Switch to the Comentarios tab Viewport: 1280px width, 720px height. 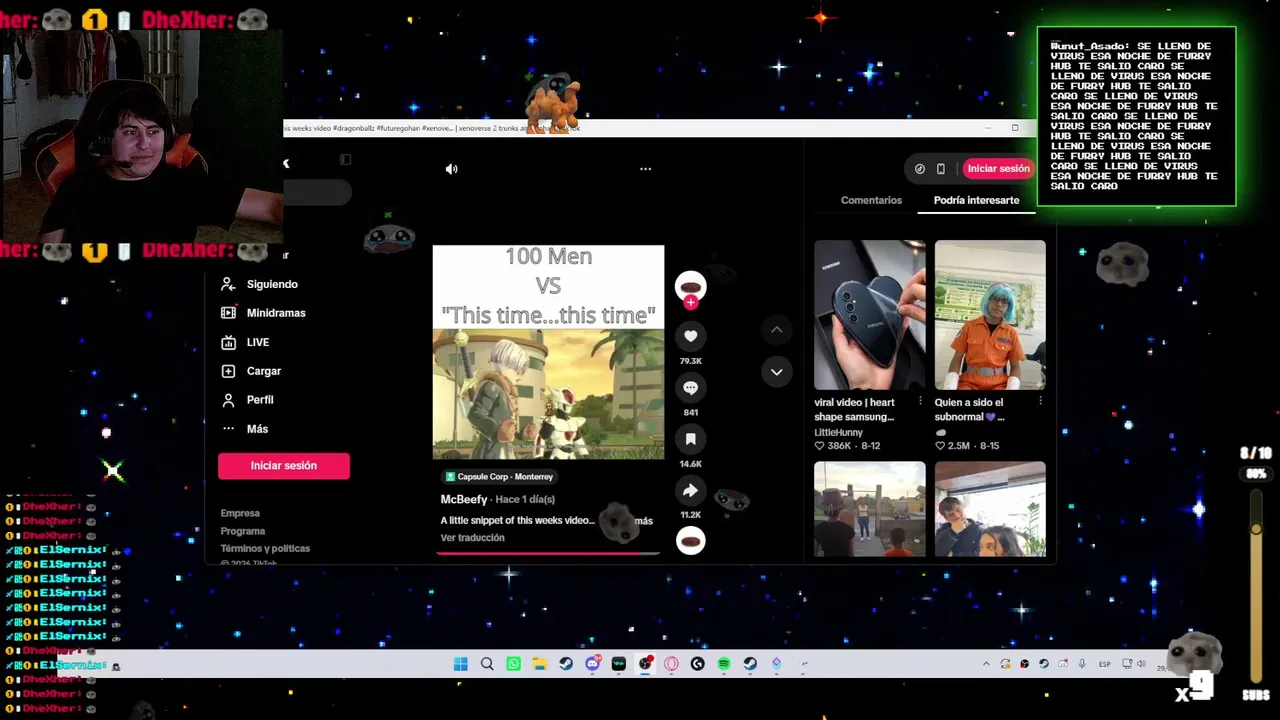[x=871, y=200]
